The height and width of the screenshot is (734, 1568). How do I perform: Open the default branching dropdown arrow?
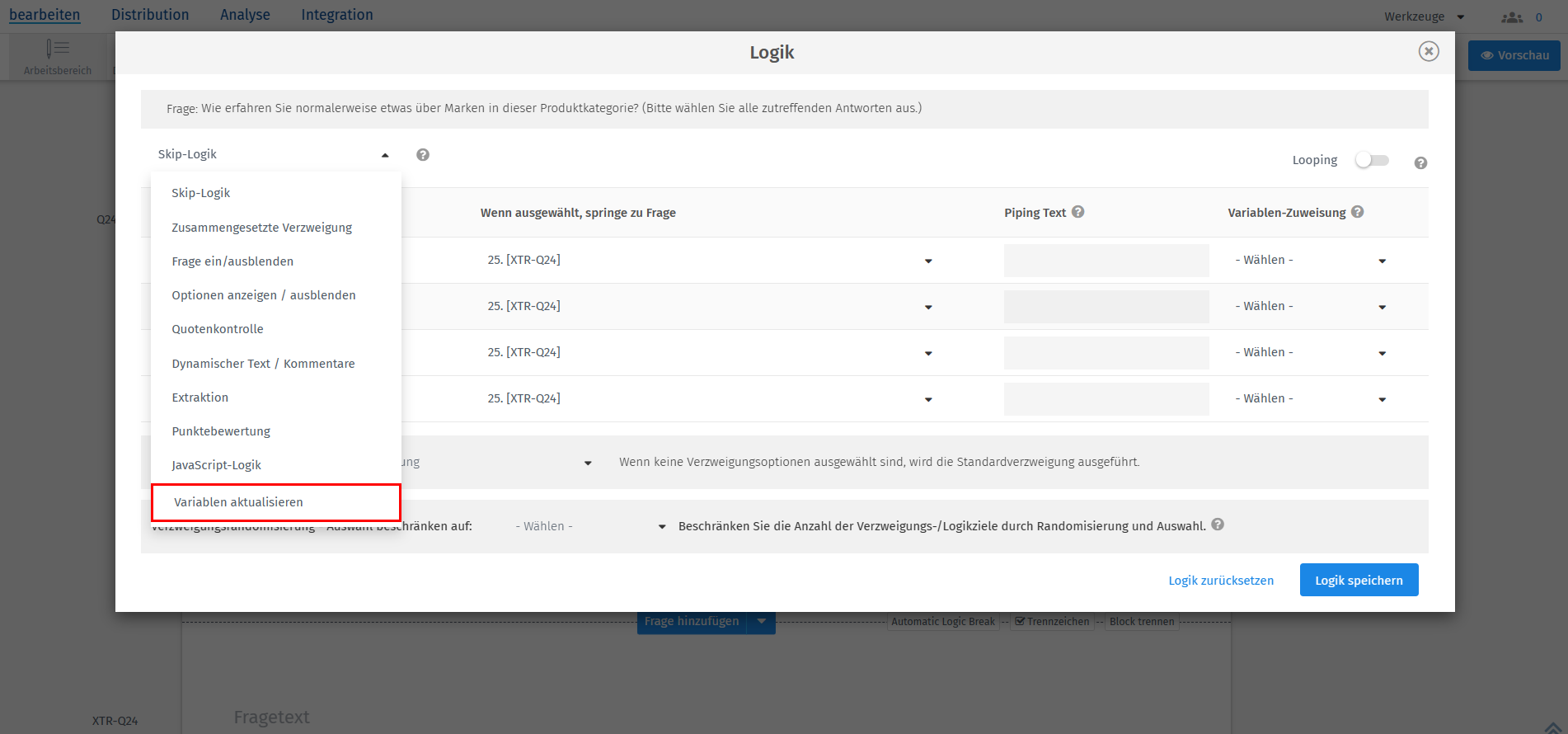point(588,463)
